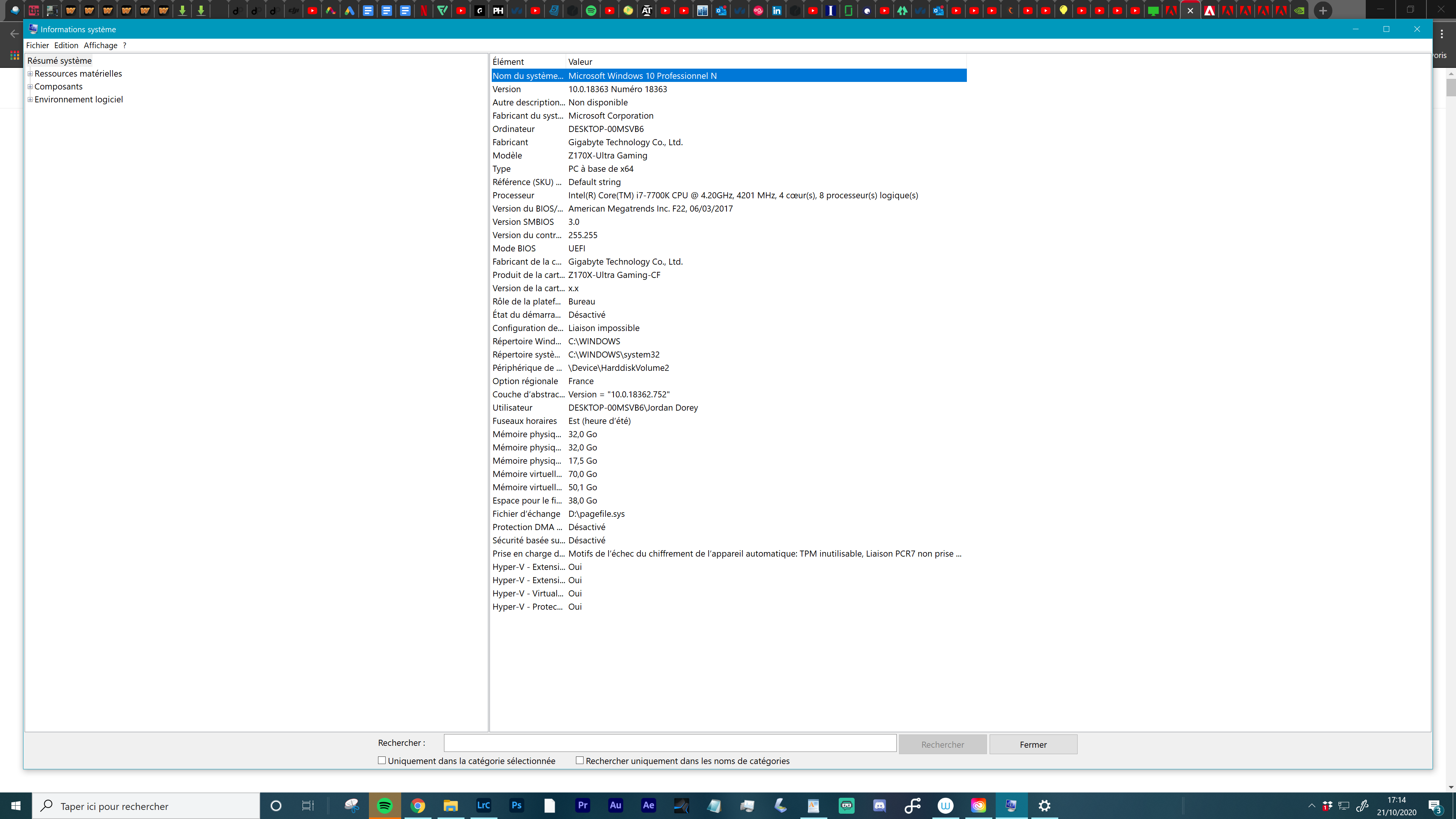Open Spotify from the taskbar
This screenshot has height=819, width=1456.
click(x=385, y=805)
